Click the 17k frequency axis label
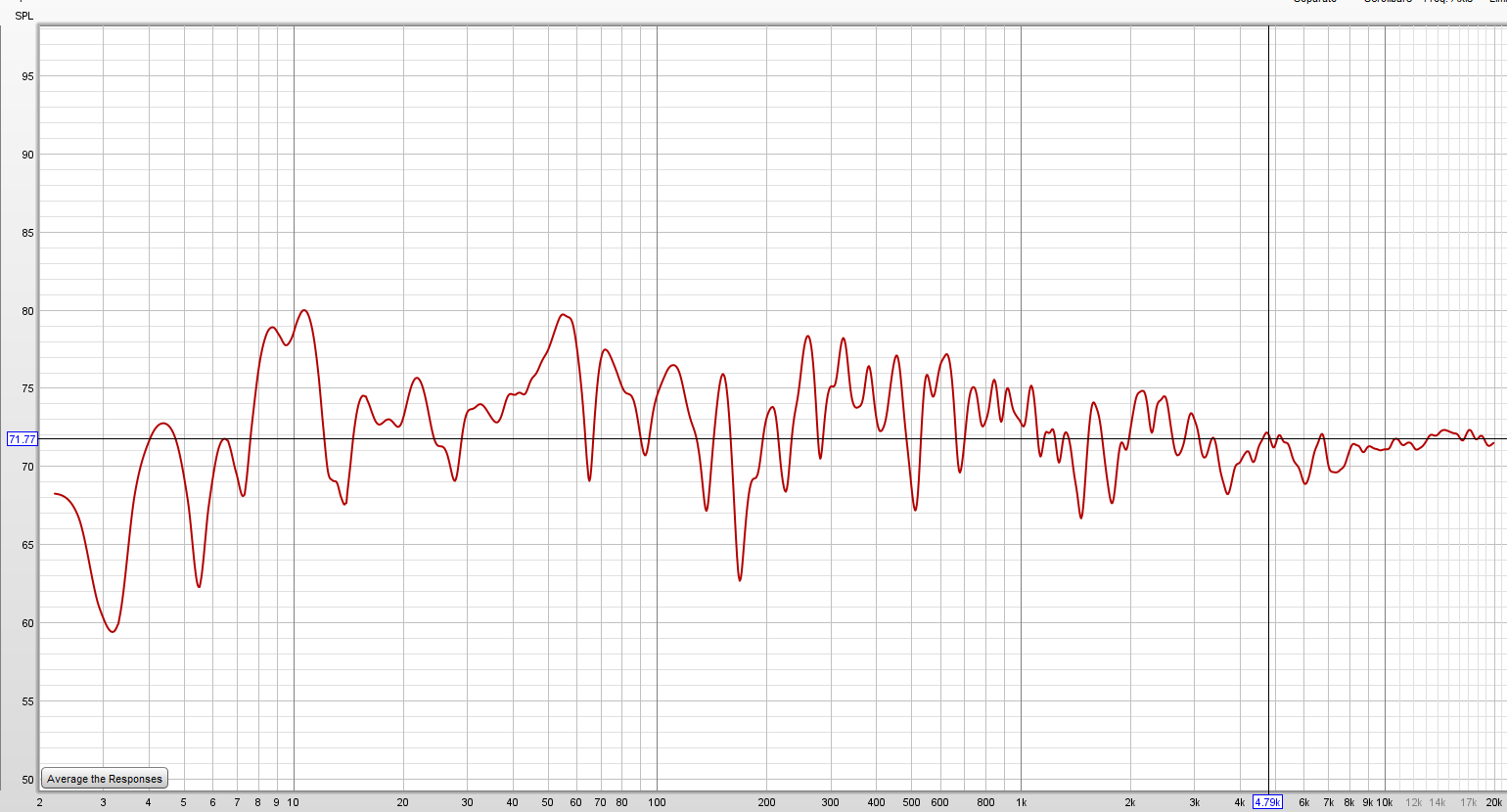Viewport: 1507px width, 812px height. pyautogui.click(x=1469, y=802)
